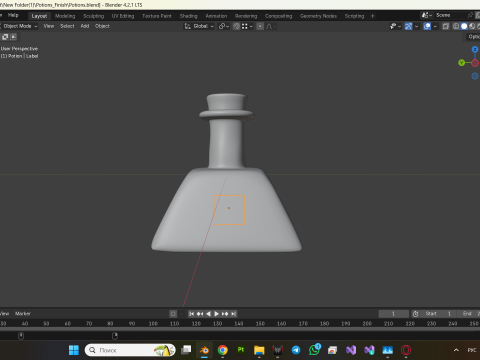Open the Transform Pivot Point menu
The width and height of the screenshot is (480, 360).
224,26
